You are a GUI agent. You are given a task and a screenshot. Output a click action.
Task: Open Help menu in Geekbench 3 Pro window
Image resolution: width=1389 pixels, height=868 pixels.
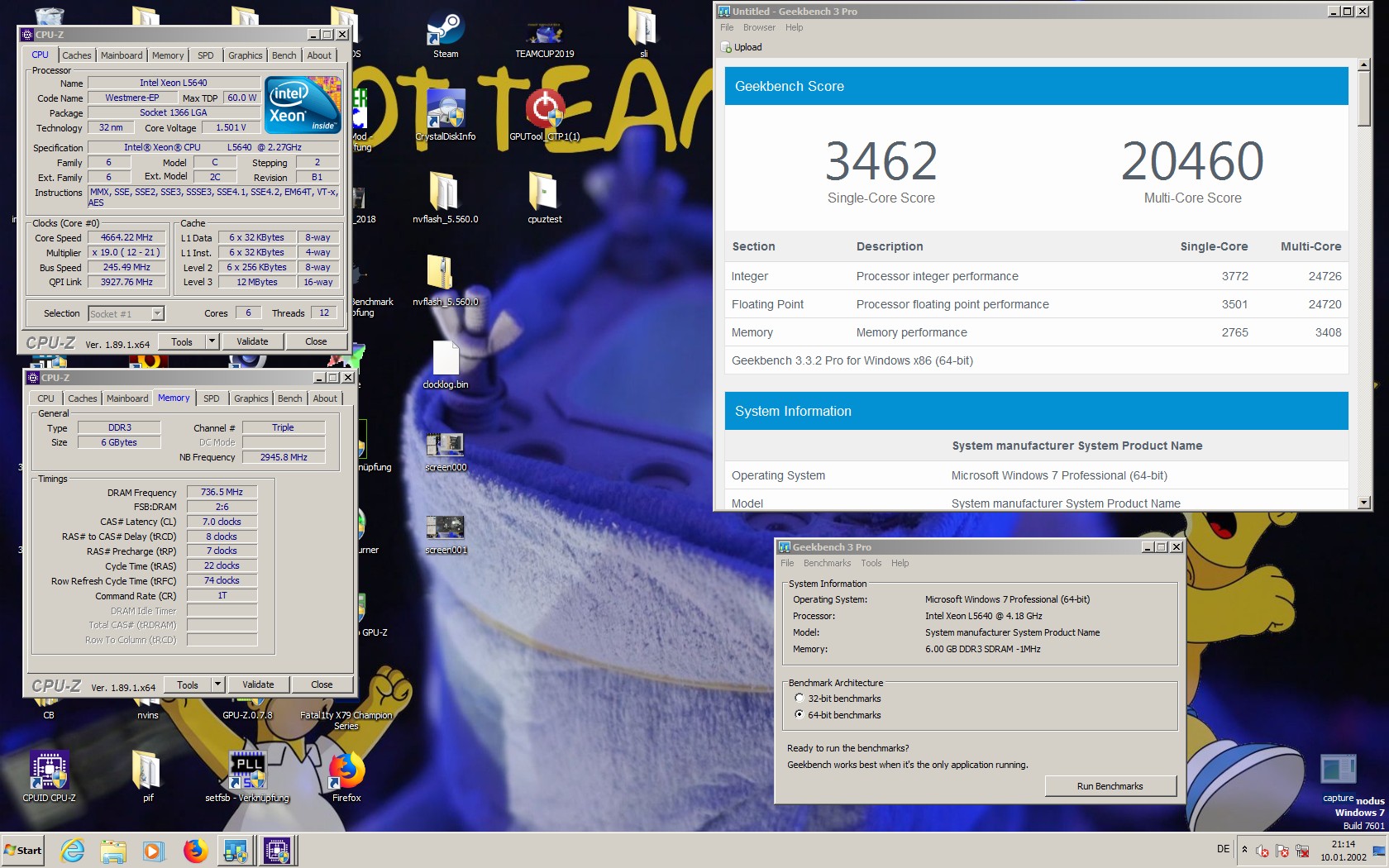pos(900,563)
